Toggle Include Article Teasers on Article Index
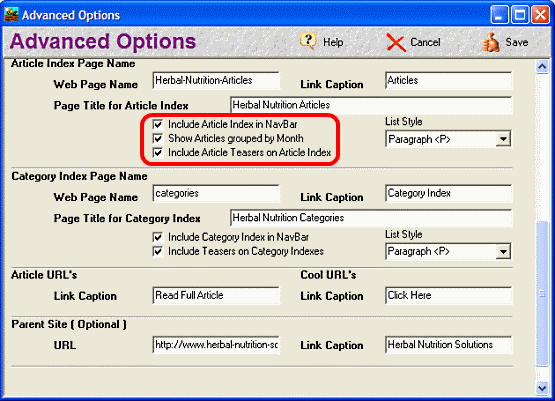555x401 pixels. tap(158, 153)
